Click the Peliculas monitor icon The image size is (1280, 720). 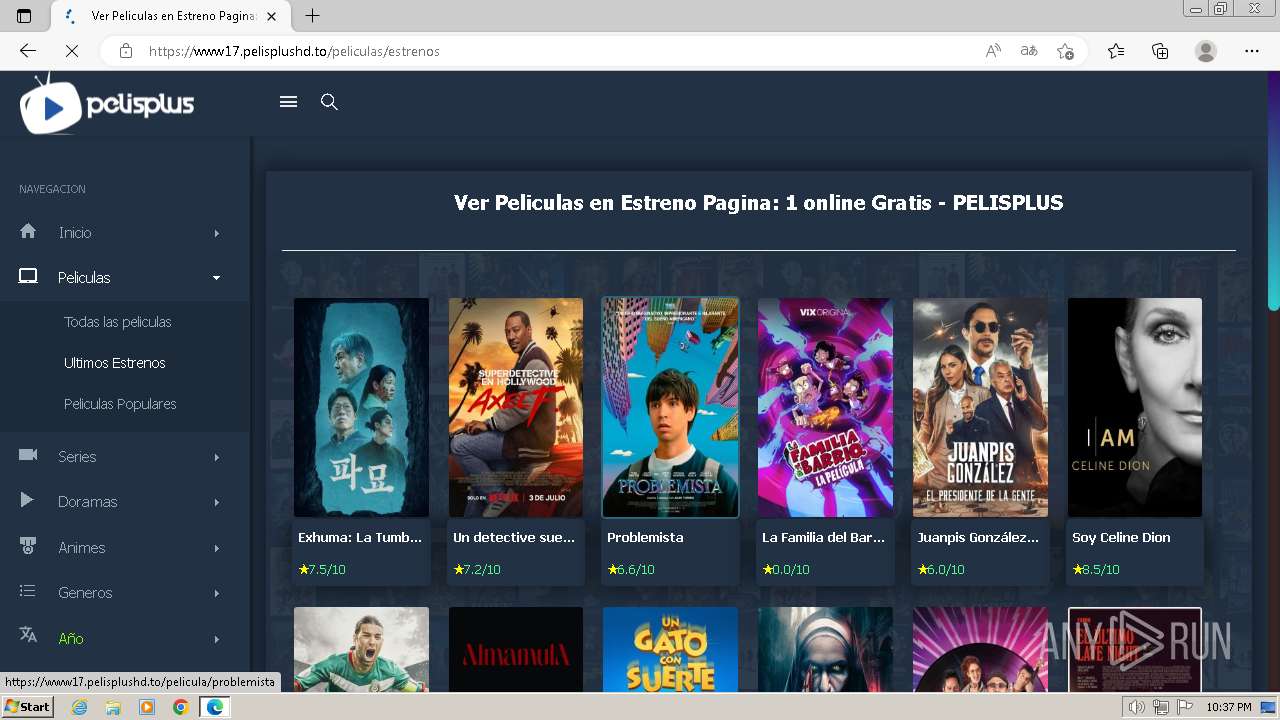click(28, 277)
